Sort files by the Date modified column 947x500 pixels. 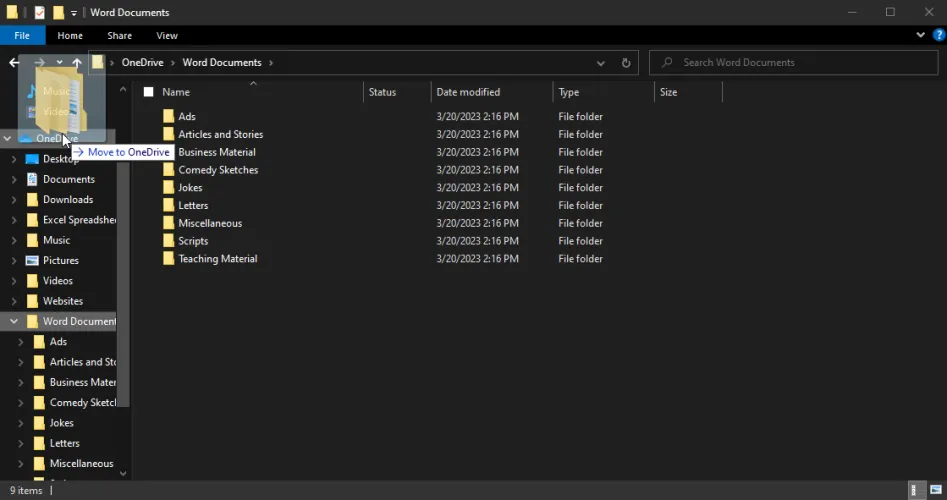click(x=468, y=92)
